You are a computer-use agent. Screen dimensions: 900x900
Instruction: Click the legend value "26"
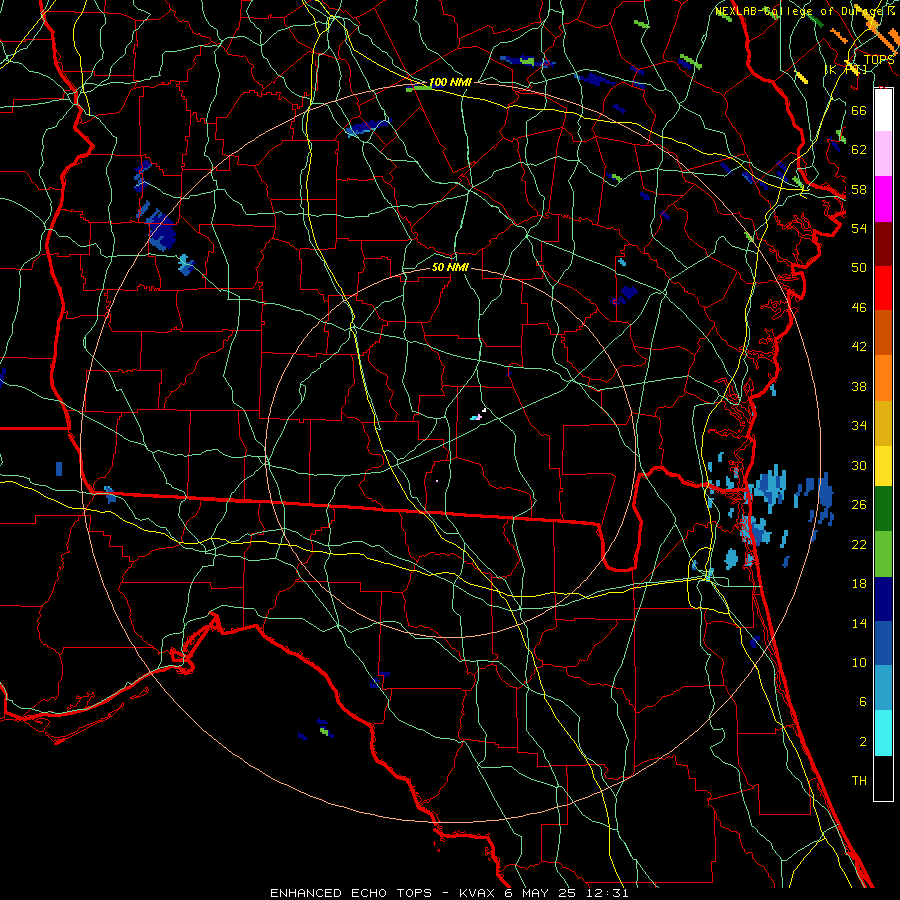coord(859,505)
